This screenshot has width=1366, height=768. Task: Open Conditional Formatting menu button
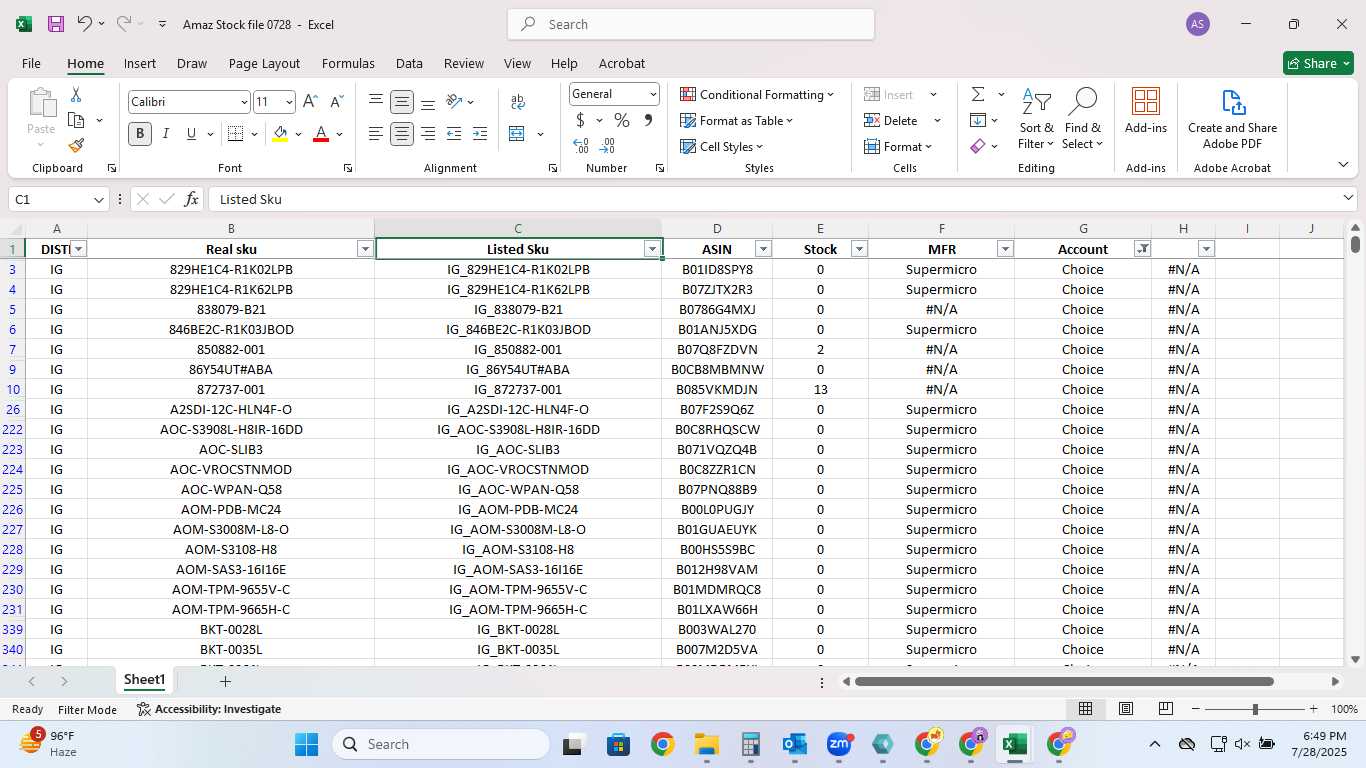pyautogui.click(x=757, y=94)
